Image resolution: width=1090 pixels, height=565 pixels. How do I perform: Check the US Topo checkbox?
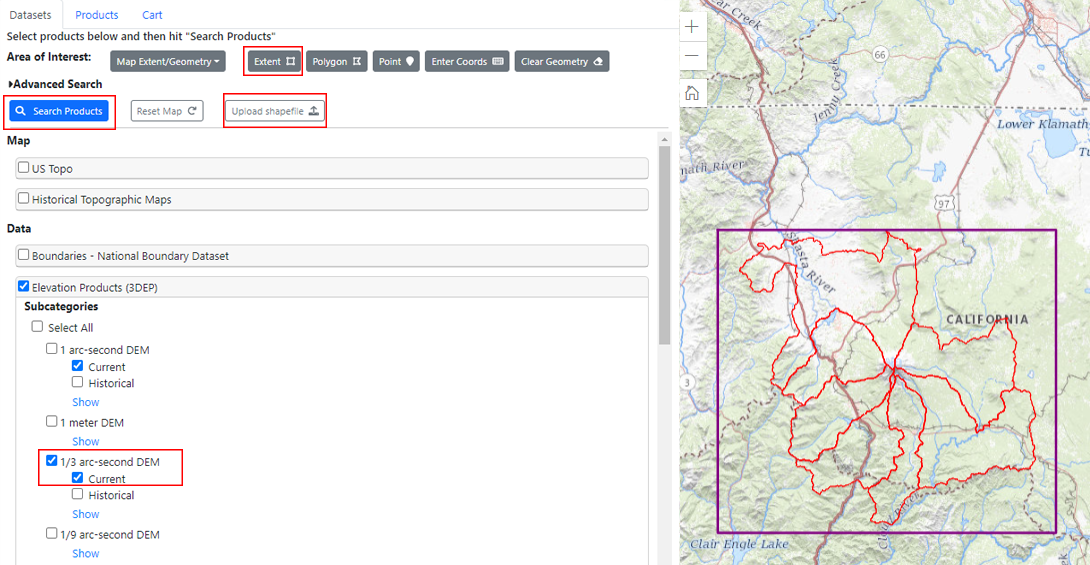pos(24,167)
